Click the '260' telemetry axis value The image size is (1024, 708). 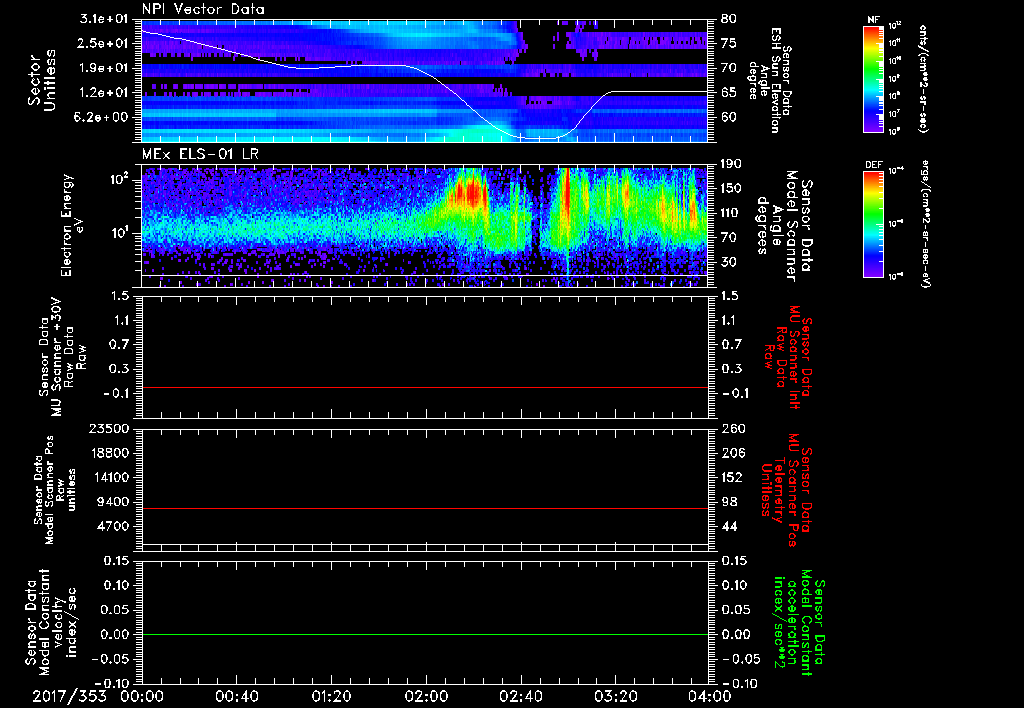pyautogui.click(x=733, y=428)
